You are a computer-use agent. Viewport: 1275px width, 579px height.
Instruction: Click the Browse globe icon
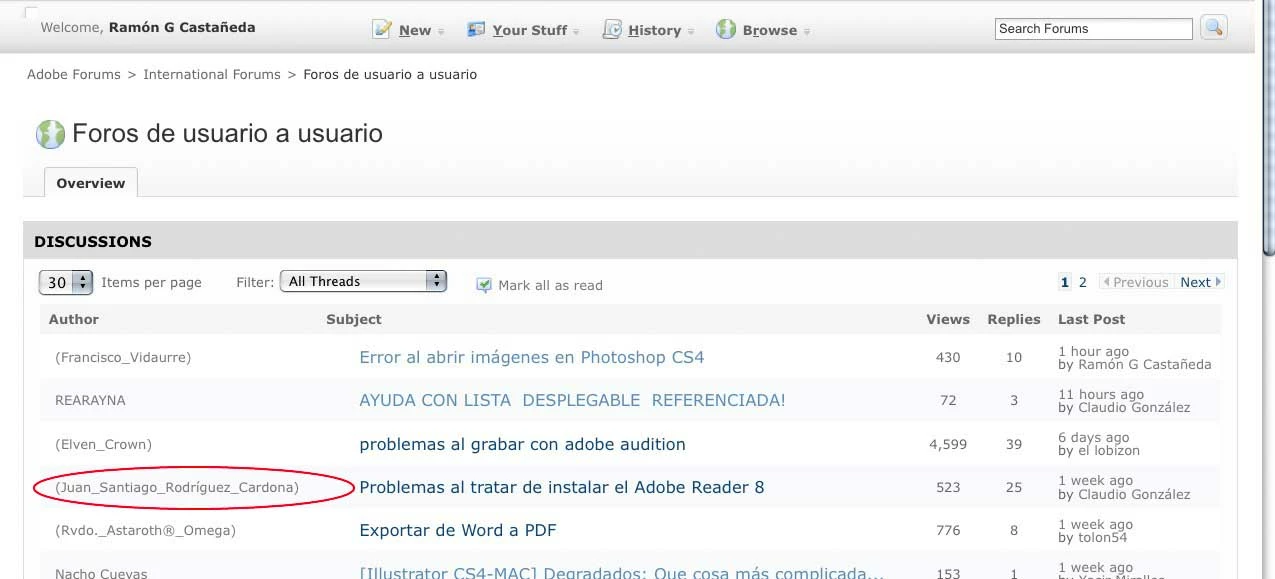(726, 29)
